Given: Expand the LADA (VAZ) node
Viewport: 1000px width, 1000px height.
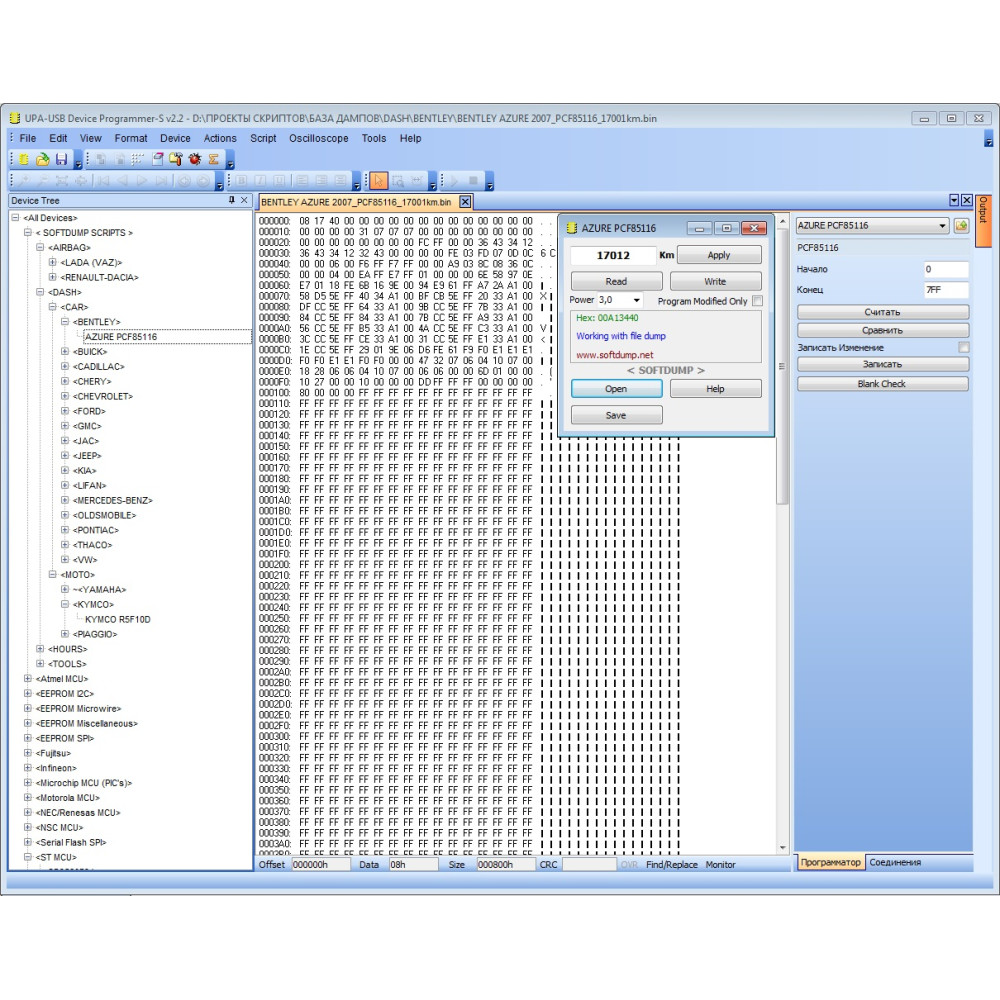Looking at the screenshot, I should [52, 262].
